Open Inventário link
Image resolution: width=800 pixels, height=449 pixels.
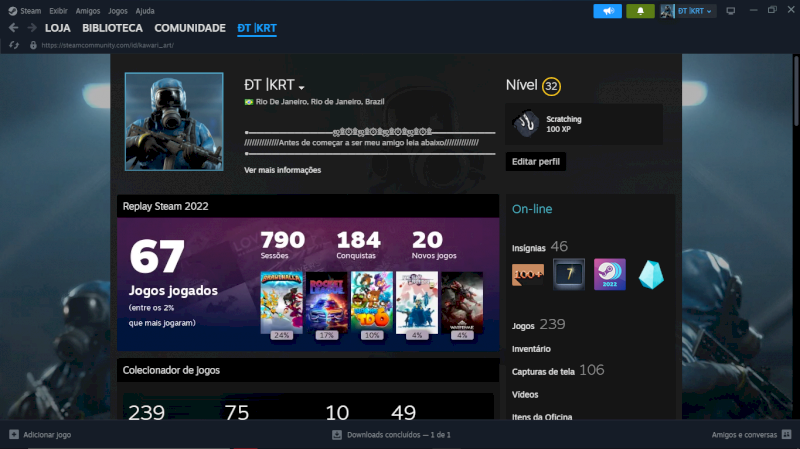pyautogui.click(x=531, y=349)
